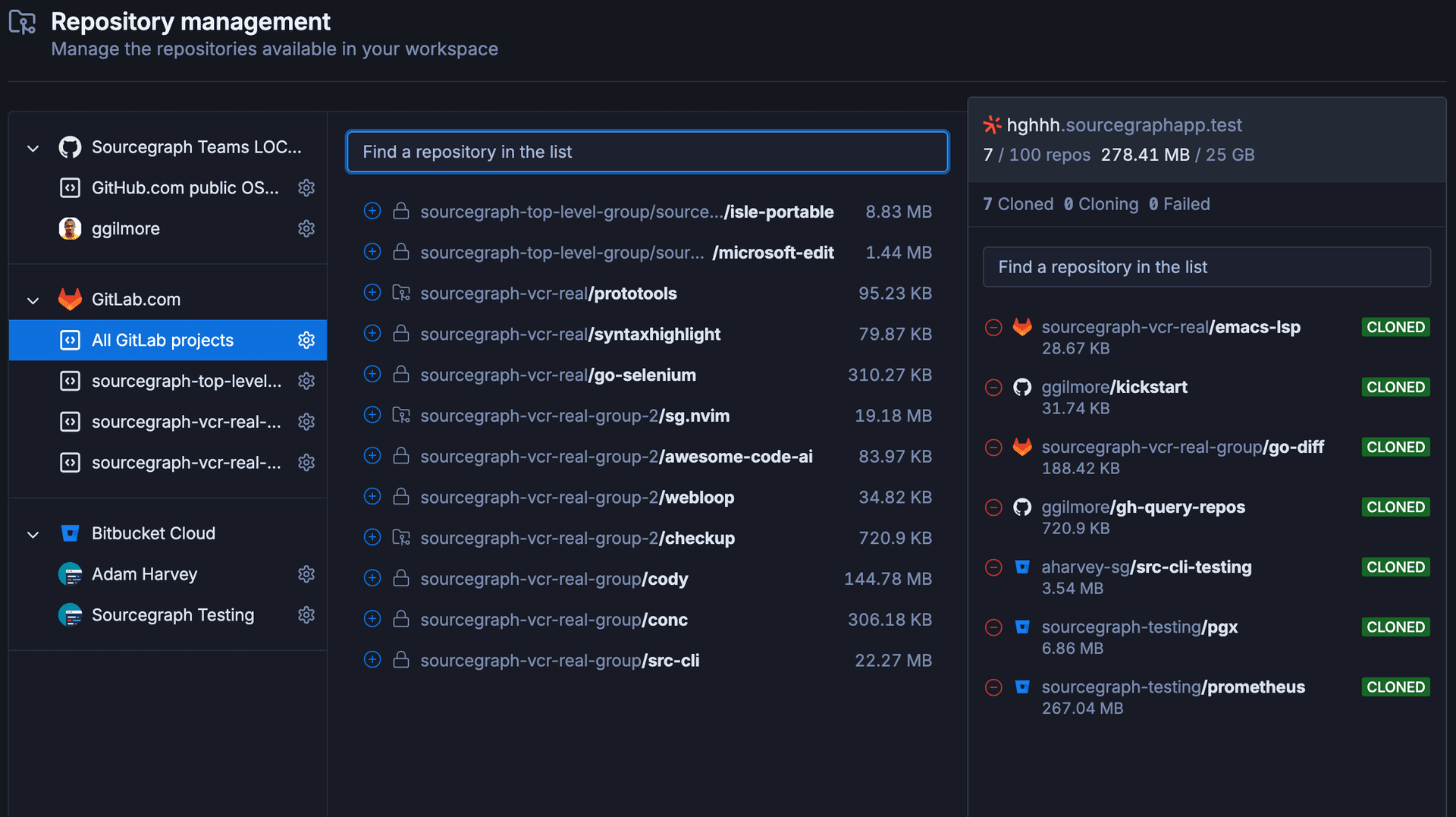This screenshot has width=1456, height=817.
Task: Click the 278.41 MB storage usage text
Action: [x=1145, y=155]
